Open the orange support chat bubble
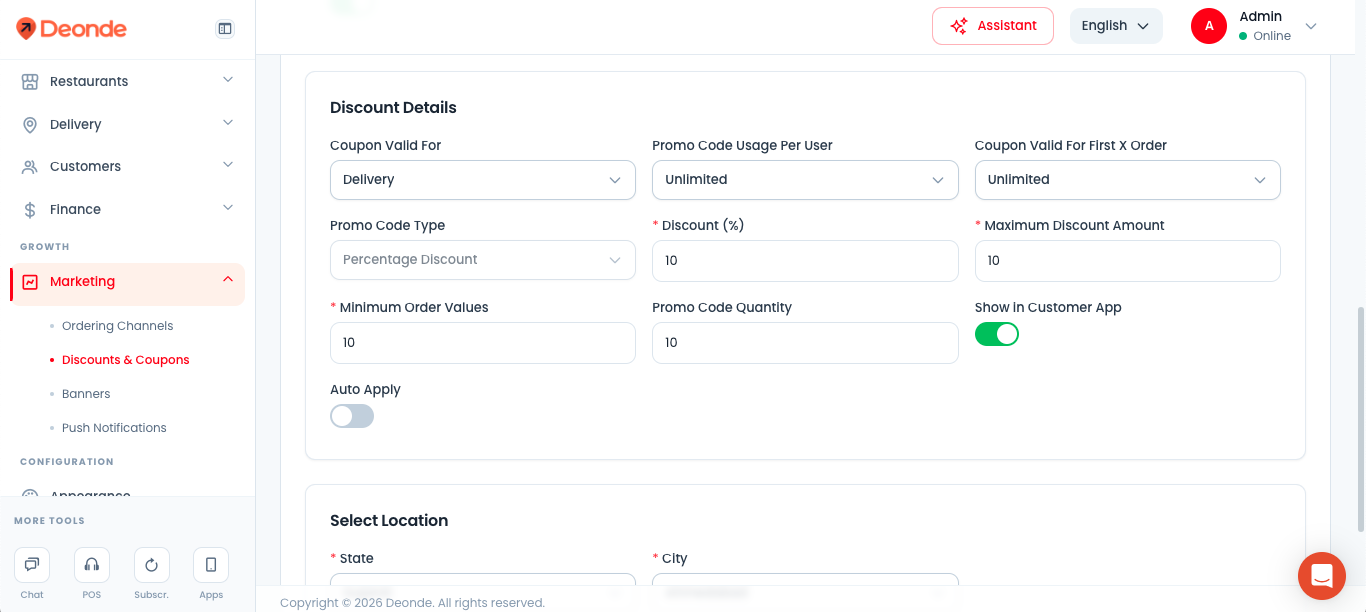 [x=1322, y=576]
